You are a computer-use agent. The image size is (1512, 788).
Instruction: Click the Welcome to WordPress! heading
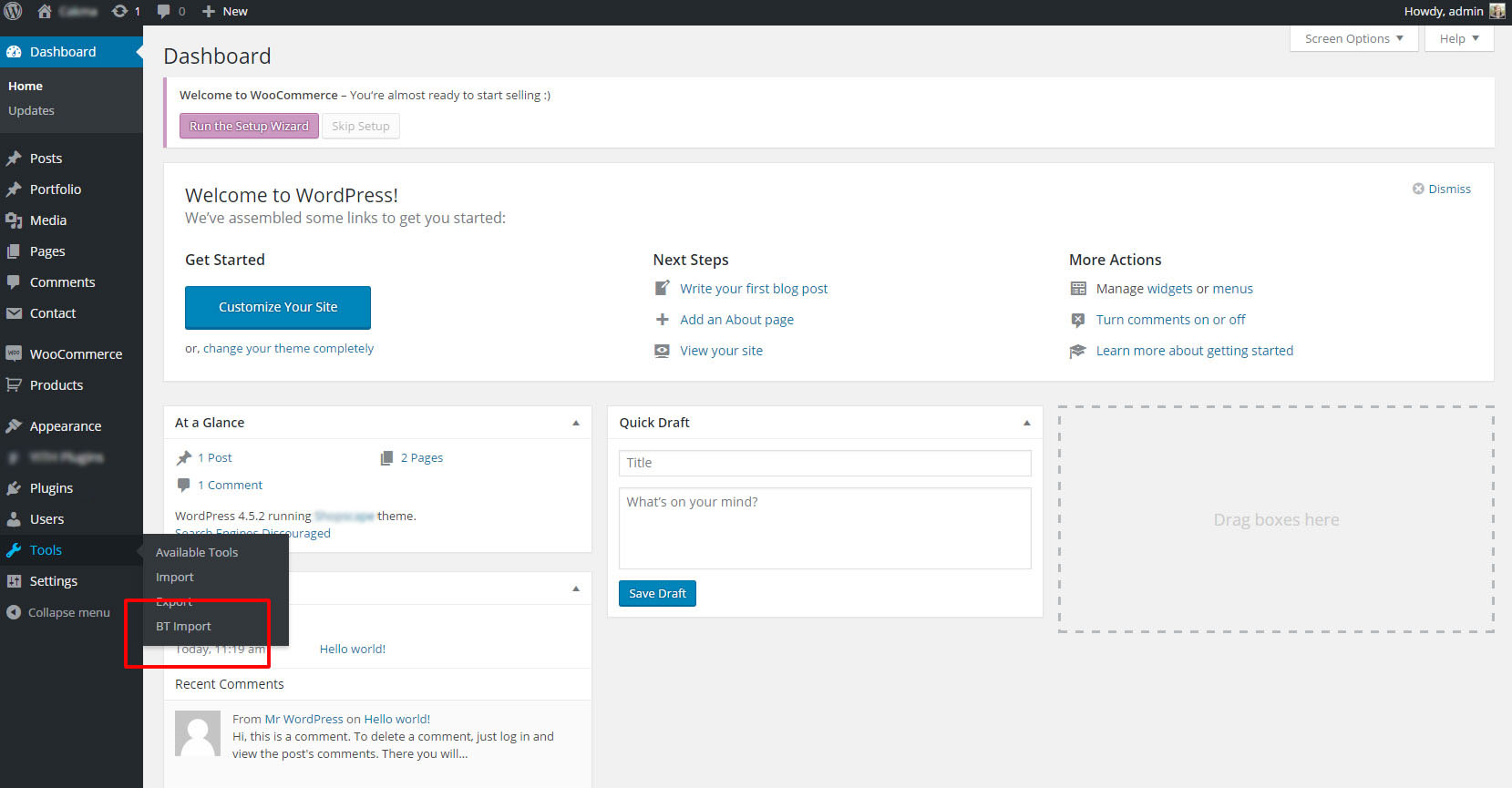292,195
